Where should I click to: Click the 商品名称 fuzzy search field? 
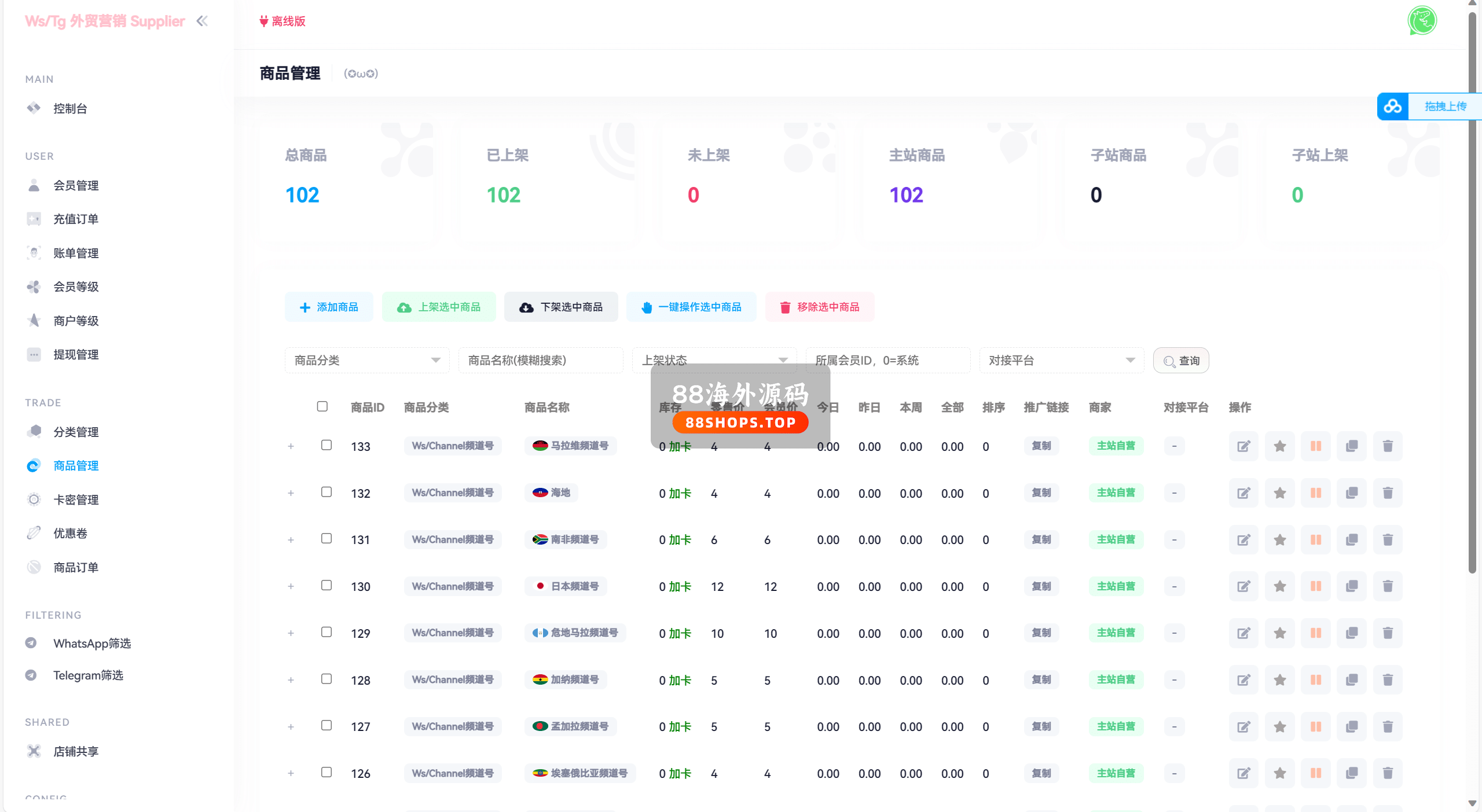click(541, 361)
